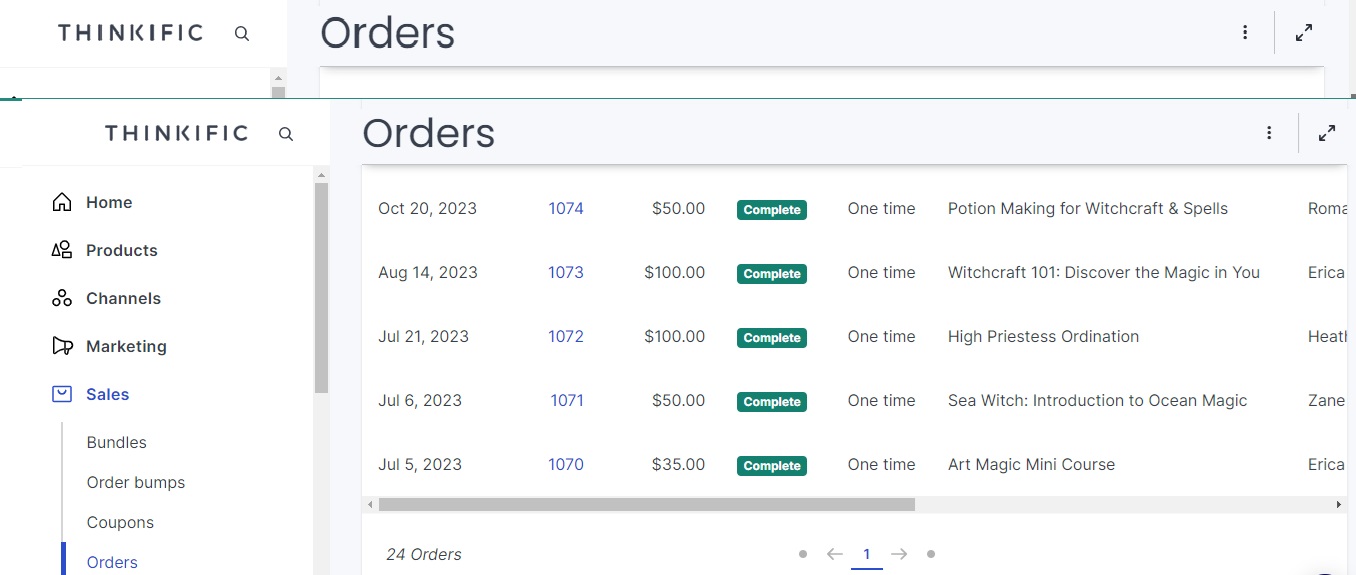The height and width of the screenshot is (575, 1356).
Task: Select the Orders sidebar item
Action: pos(112,562)
